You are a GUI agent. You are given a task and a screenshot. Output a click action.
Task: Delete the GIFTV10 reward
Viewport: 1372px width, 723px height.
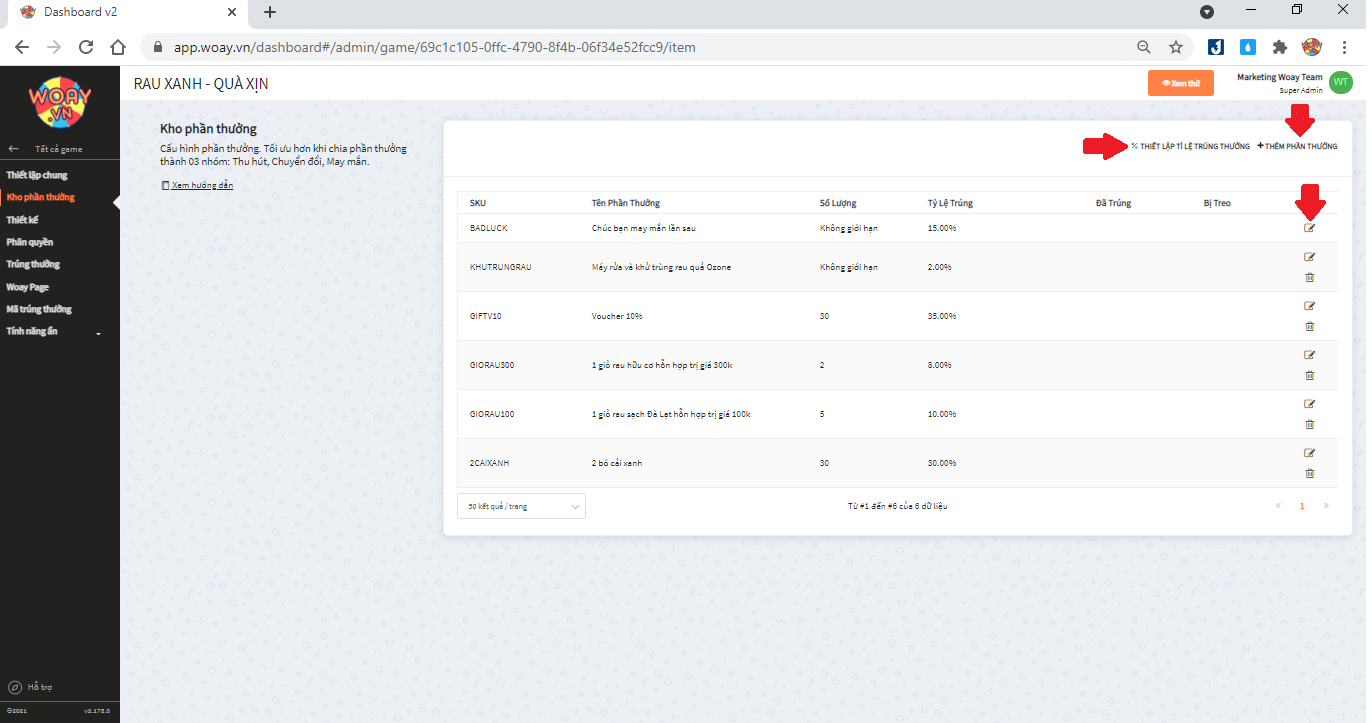pos(1309,326)
